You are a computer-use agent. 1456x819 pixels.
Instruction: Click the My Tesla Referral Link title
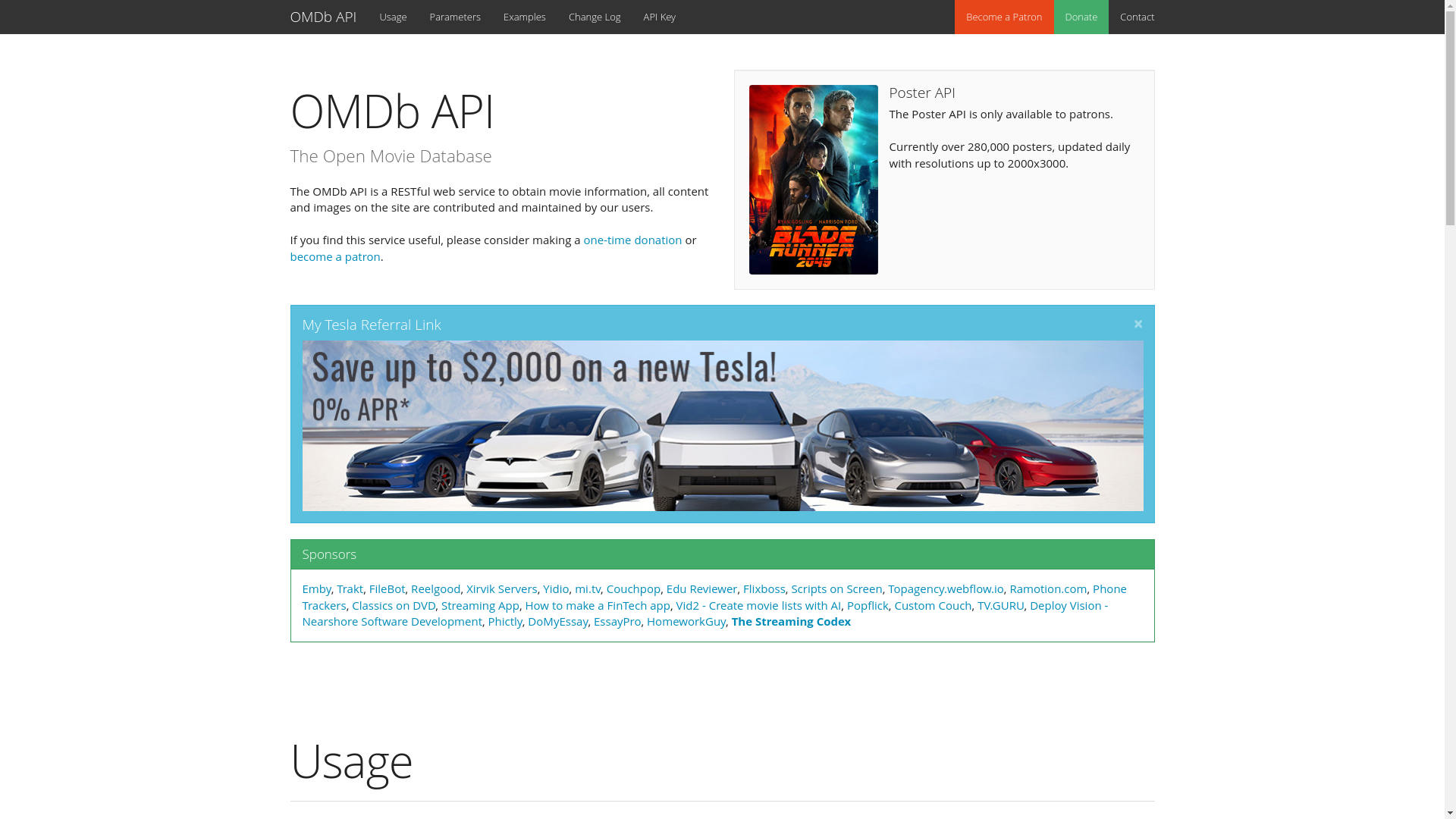click(x=372, y=325)
